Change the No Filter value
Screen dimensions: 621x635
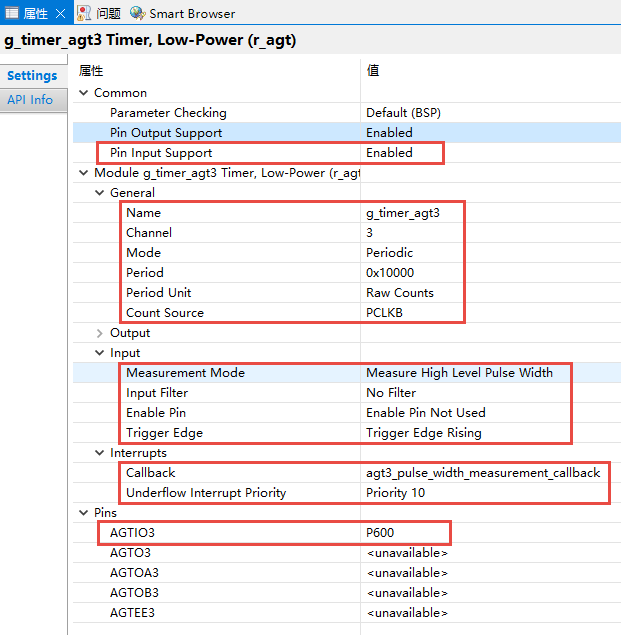point(391,393)
